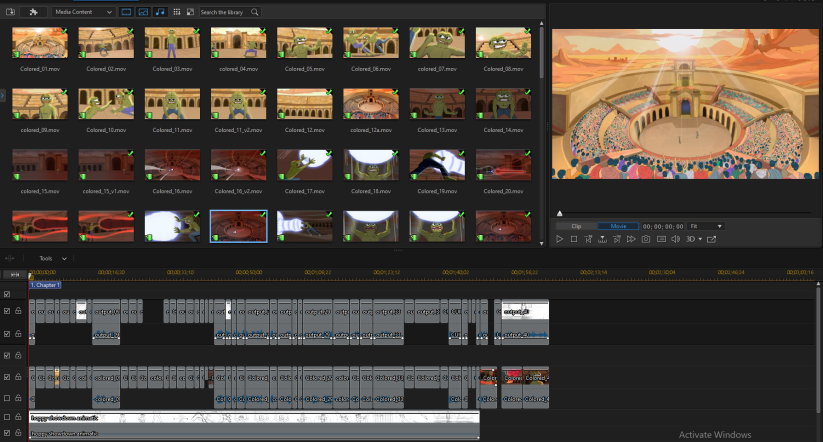
Task: Lock the top video track with output clips
Action: (18, 311)
